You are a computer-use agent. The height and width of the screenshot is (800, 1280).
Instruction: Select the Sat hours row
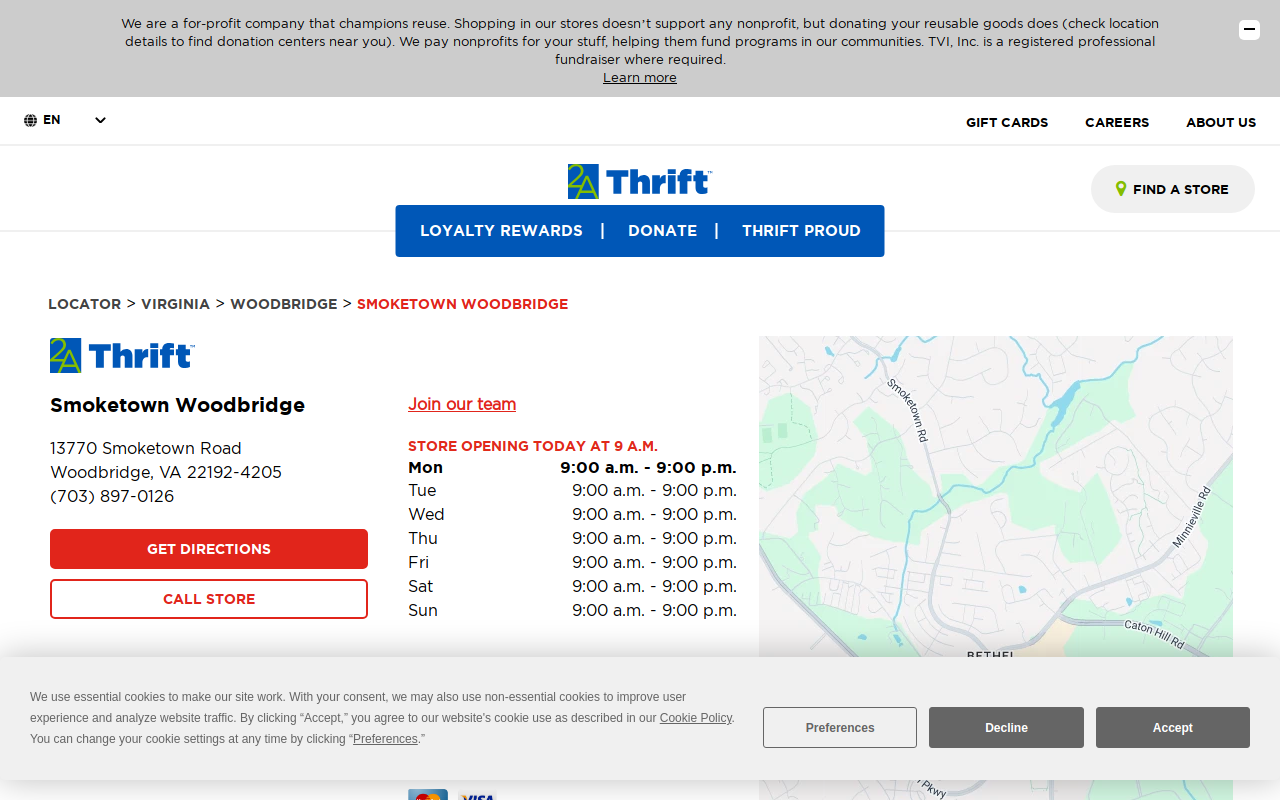point(572,586)
